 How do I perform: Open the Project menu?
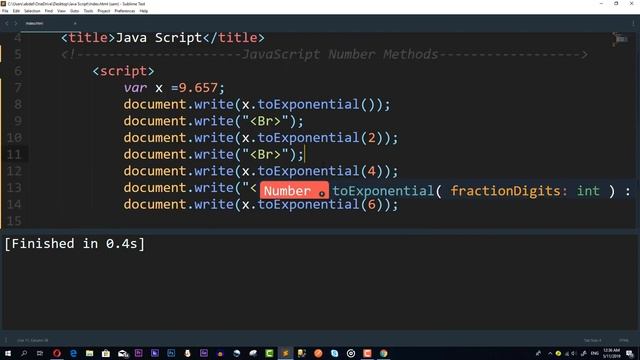(104, 11)
